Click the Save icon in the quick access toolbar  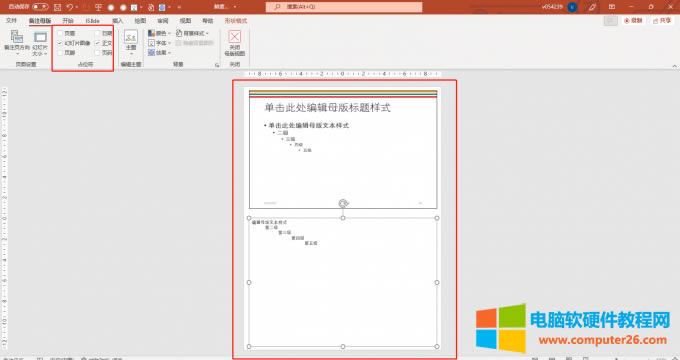click(58, 7)
